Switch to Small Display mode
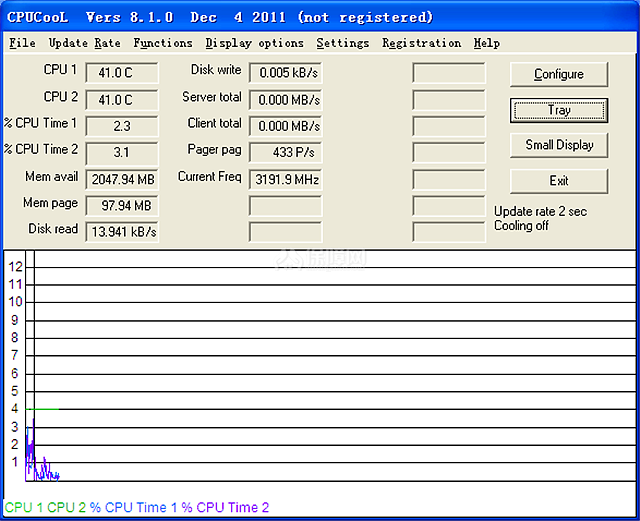 tap(558, 145)
